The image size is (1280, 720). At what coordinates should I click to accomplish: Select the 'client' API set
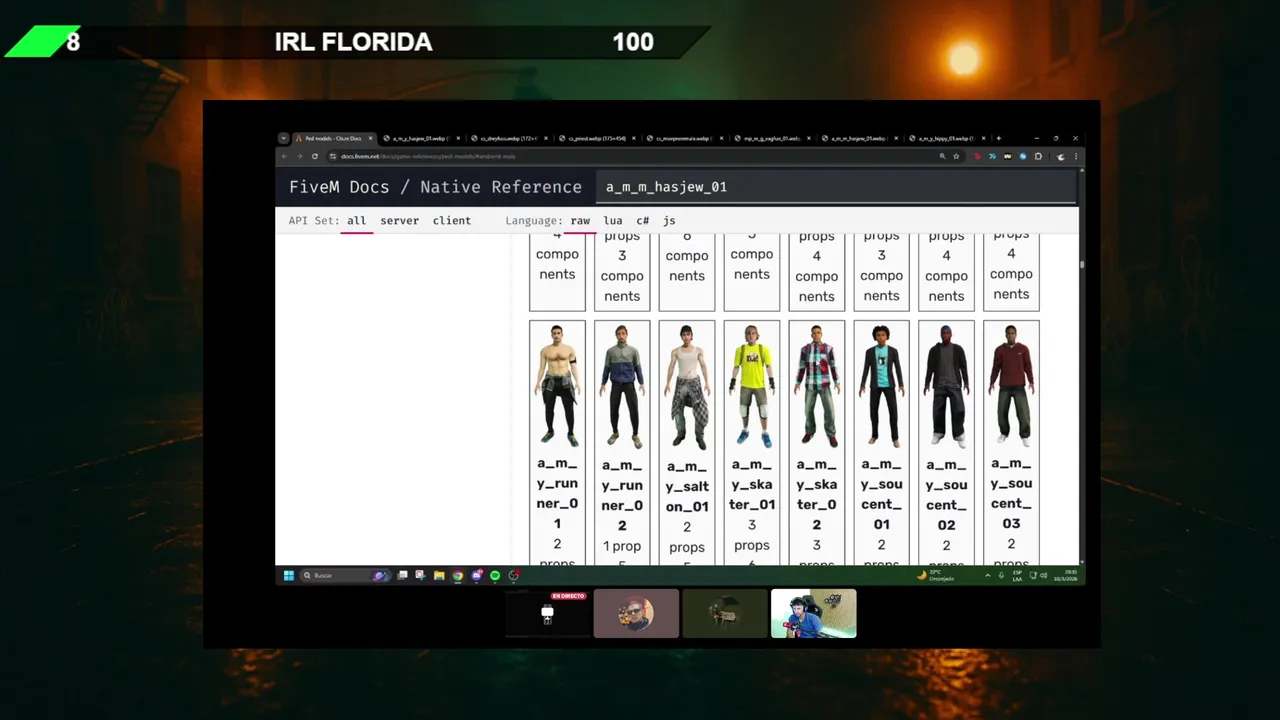(452, 221)
